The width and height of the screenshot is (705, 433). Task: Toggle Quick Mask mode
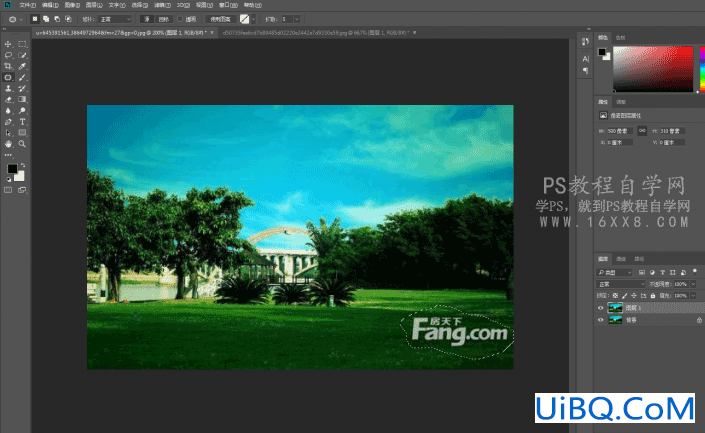[x=8, y=190]
